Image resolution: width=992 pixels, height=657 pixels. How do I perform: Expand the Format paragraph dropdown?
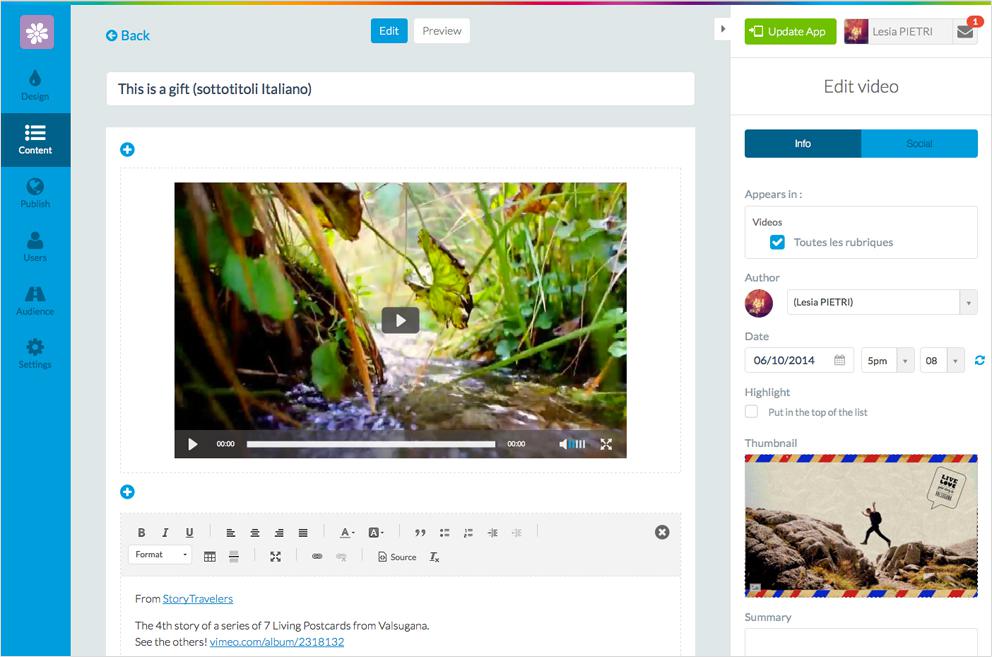tap(160, 555)
